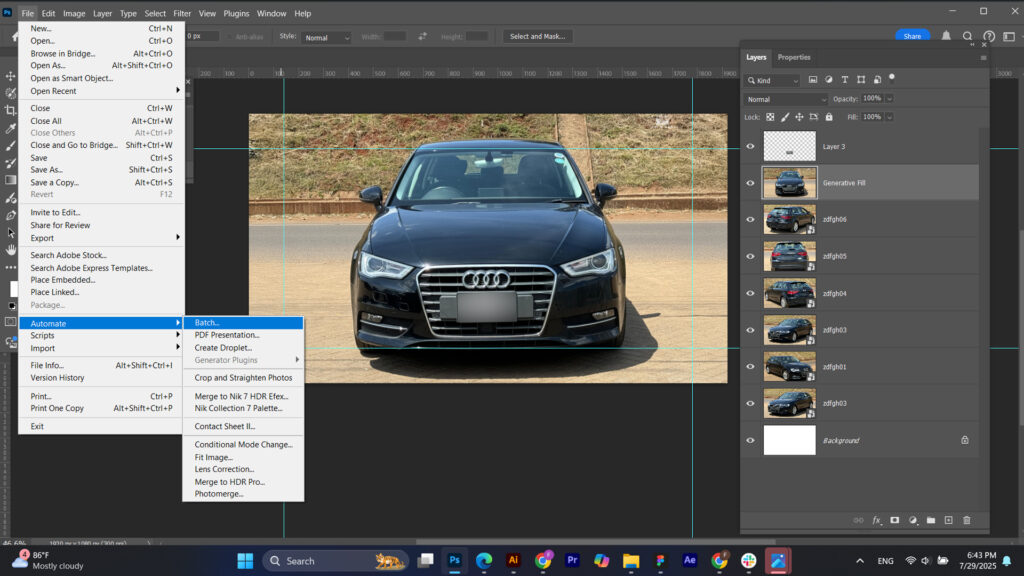This screenshot has width=1024, height=576.
Task: Create a new layer group
Action: [x=931, y=520]
